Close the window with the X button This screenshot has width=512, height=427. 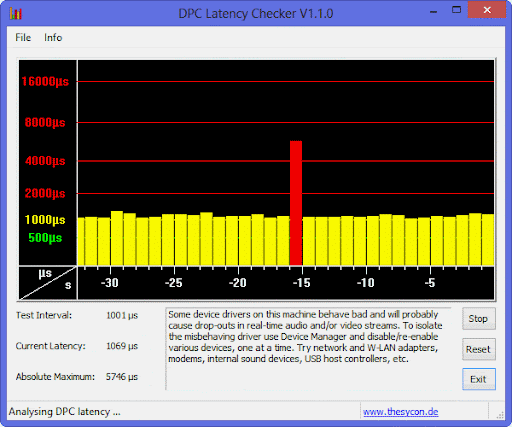pos(487,10)
